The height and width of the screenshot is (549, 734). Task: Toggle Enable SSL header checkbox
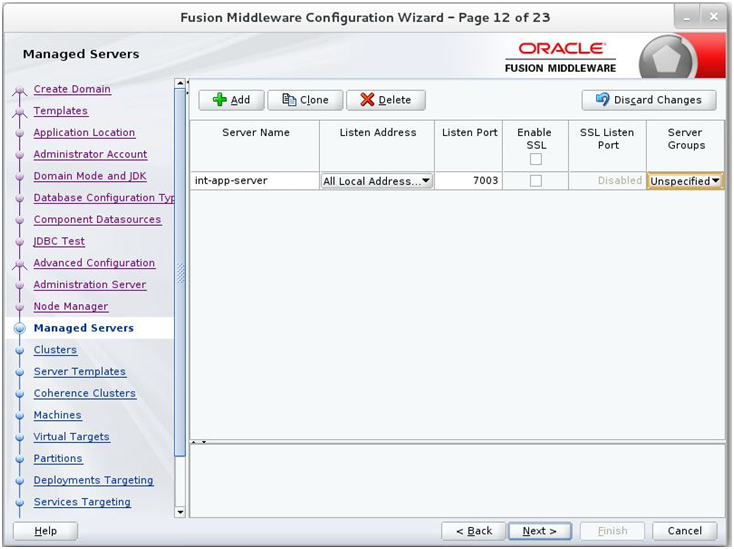[x=536, y=159]
